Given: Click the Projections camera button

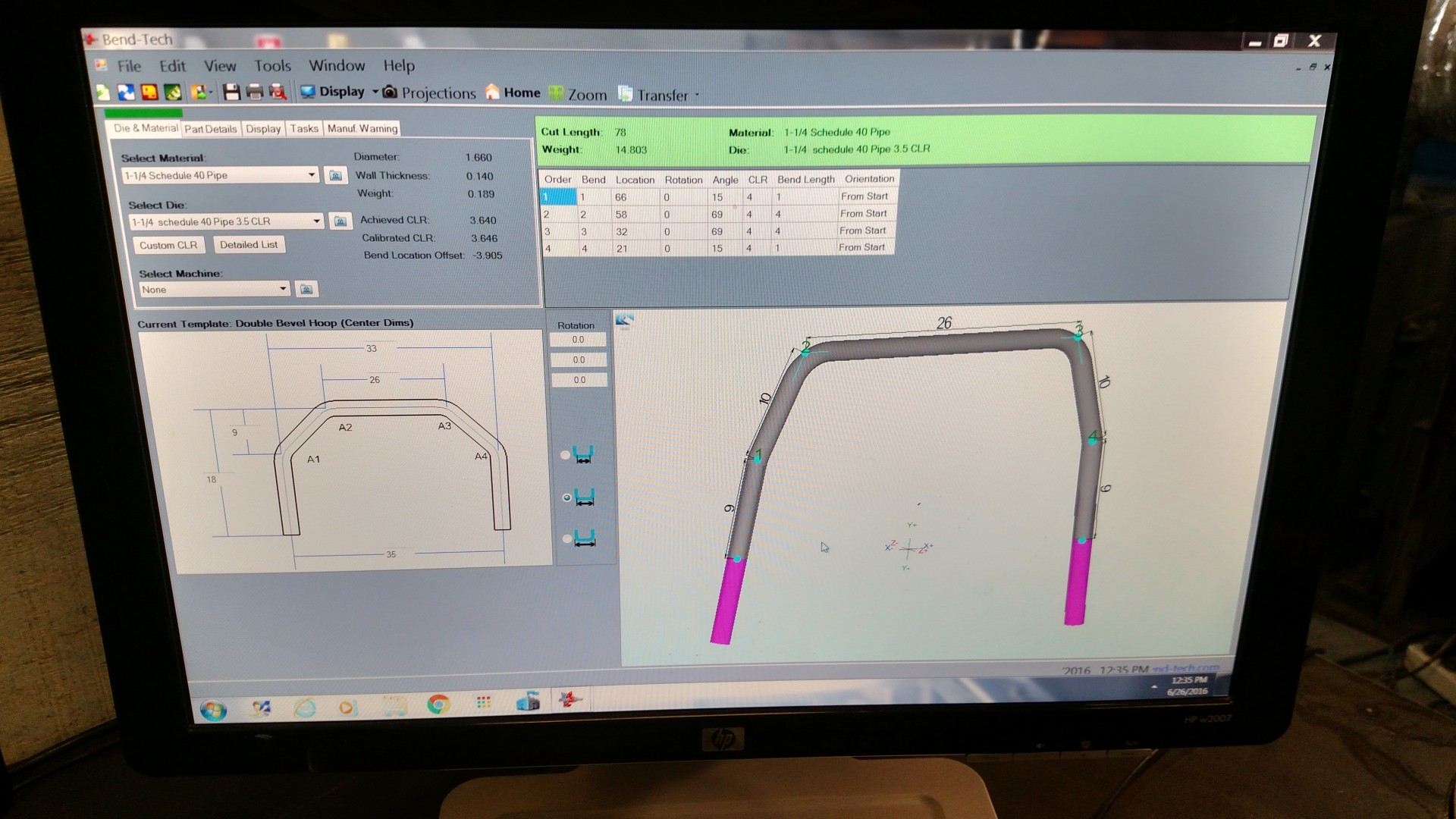Looking at the screenshot, I should (x=429, y=93).
